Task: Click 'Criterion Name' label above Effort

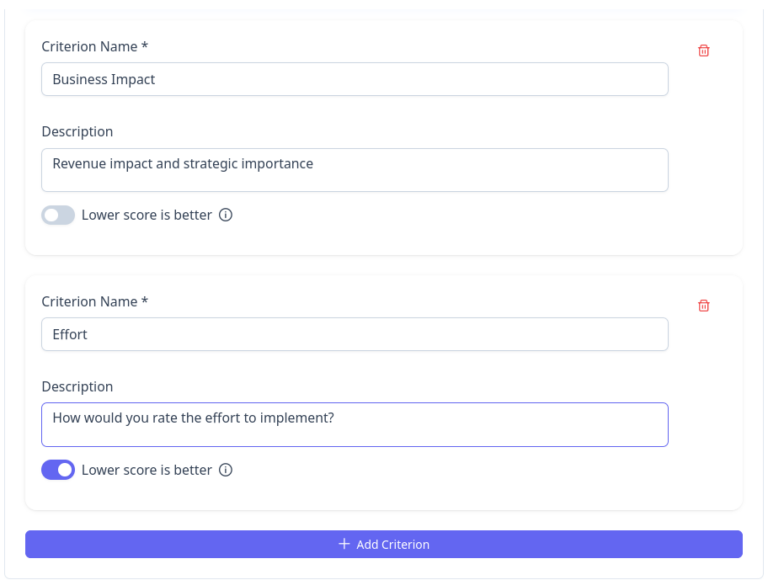Action: pos(89,302)
